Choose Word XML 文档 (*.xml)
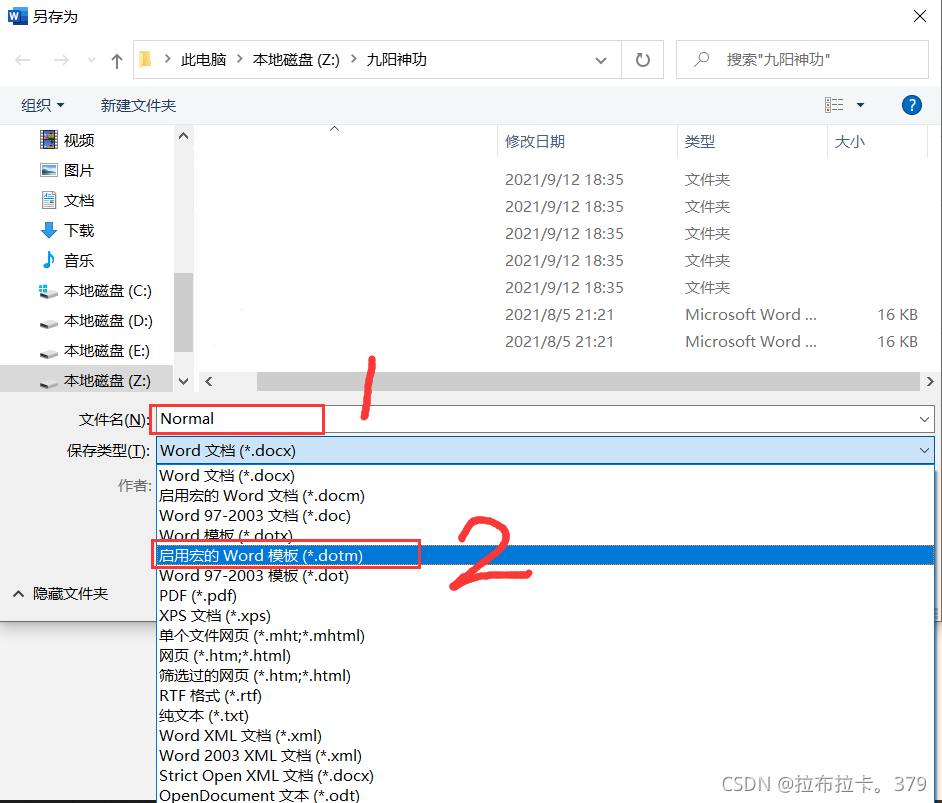Screen dimensions: 942x803 click(x=545, y=735)
